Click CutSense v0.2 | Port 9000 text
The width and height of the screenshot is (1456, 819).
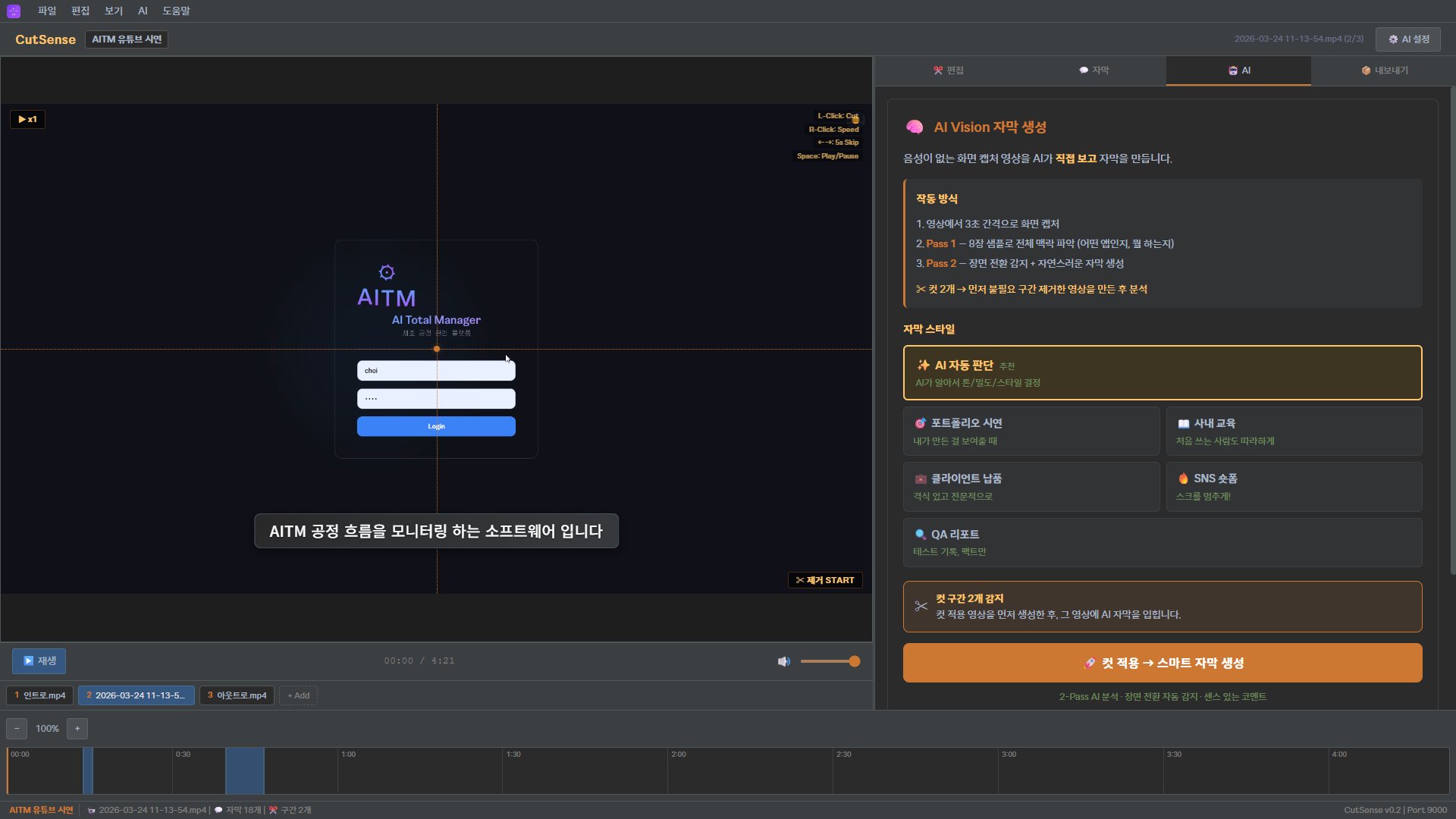(x=1395, y=810)
